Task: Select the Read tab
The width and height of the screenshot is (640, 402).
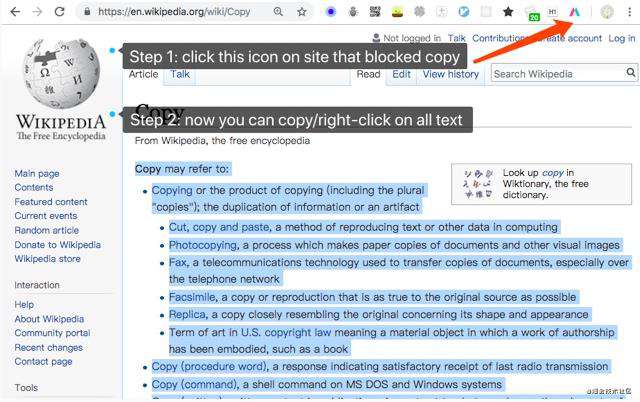Action: [368, 74]
